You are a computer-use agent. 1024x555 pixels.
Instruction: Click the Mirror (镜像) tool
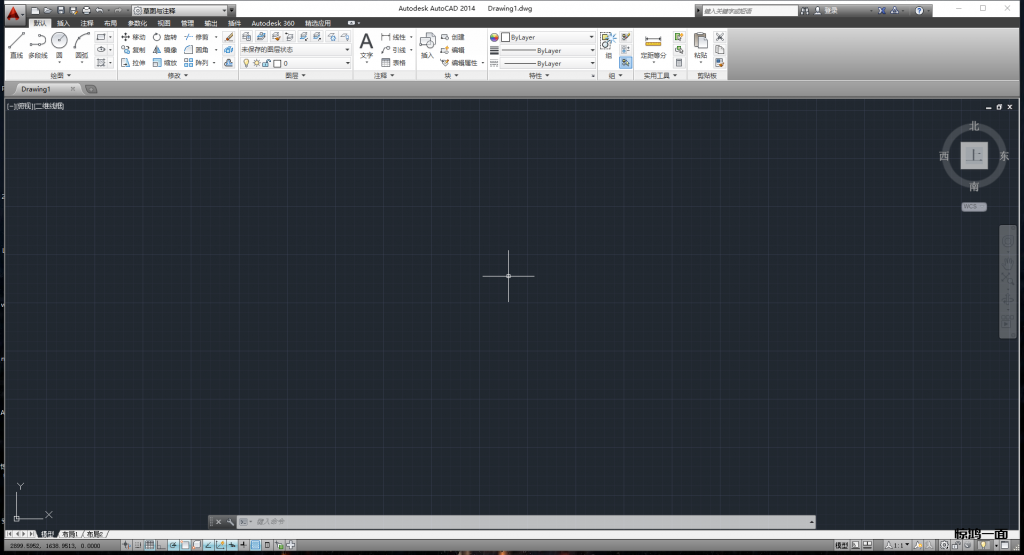(164, 49)
